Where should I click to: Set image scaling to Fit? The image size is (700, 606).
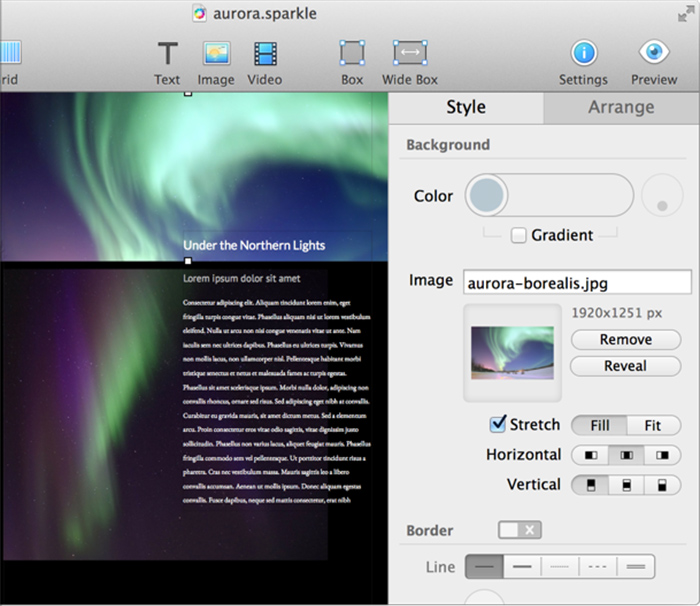tap(652, 425)
